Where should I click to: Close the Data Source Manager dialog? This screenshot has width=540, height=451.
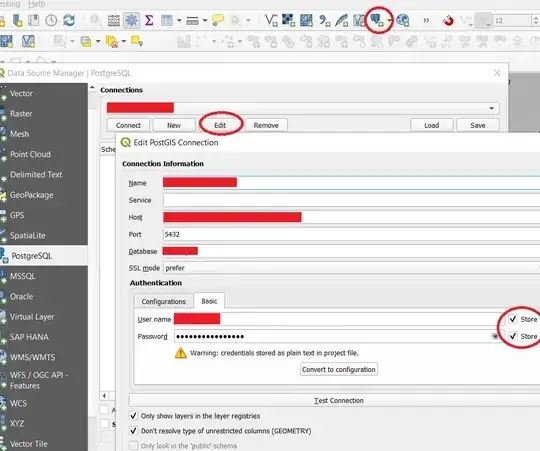point(497,73)
